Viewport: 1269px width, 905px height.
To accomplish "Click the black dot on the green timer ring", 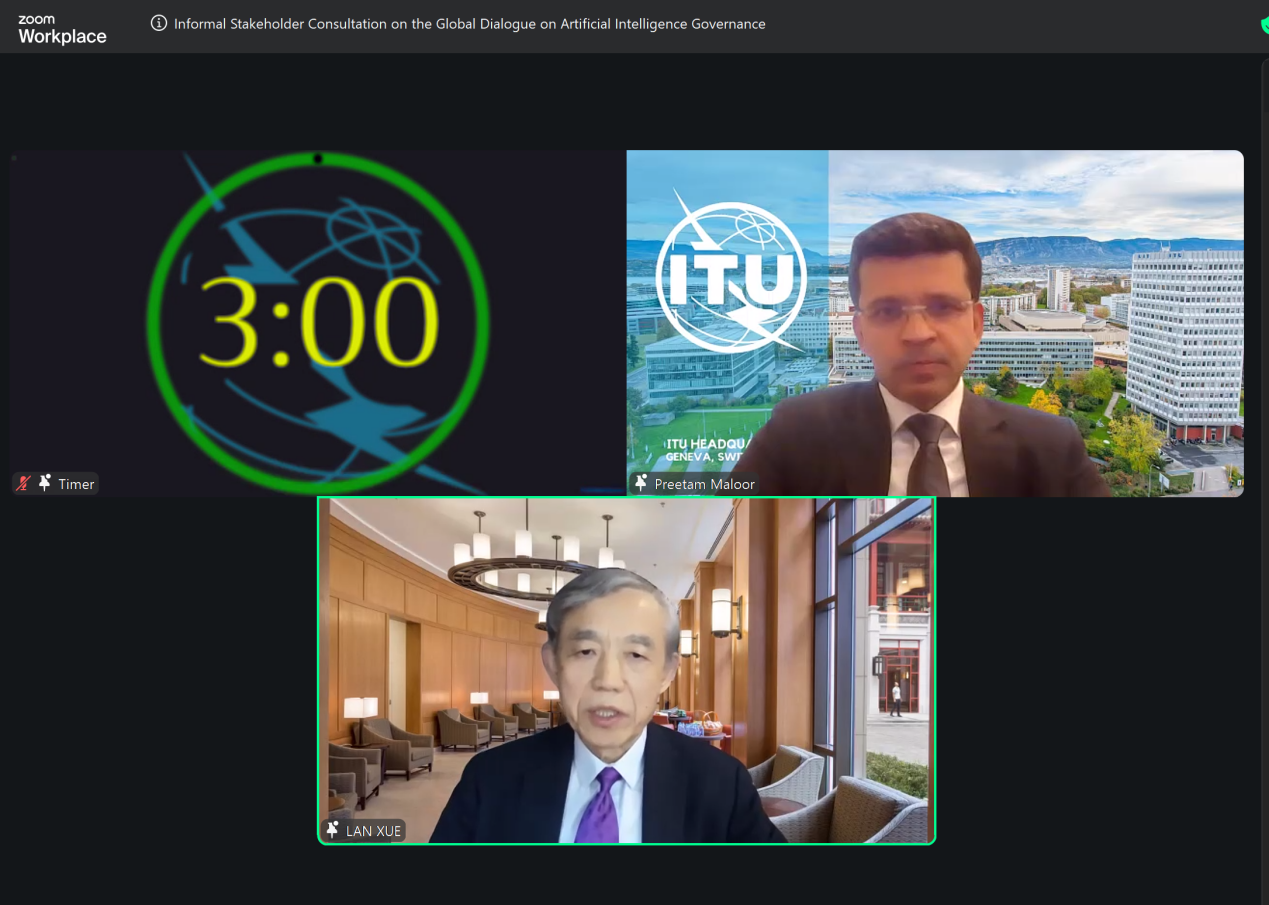I will click(x=318, y=158).
